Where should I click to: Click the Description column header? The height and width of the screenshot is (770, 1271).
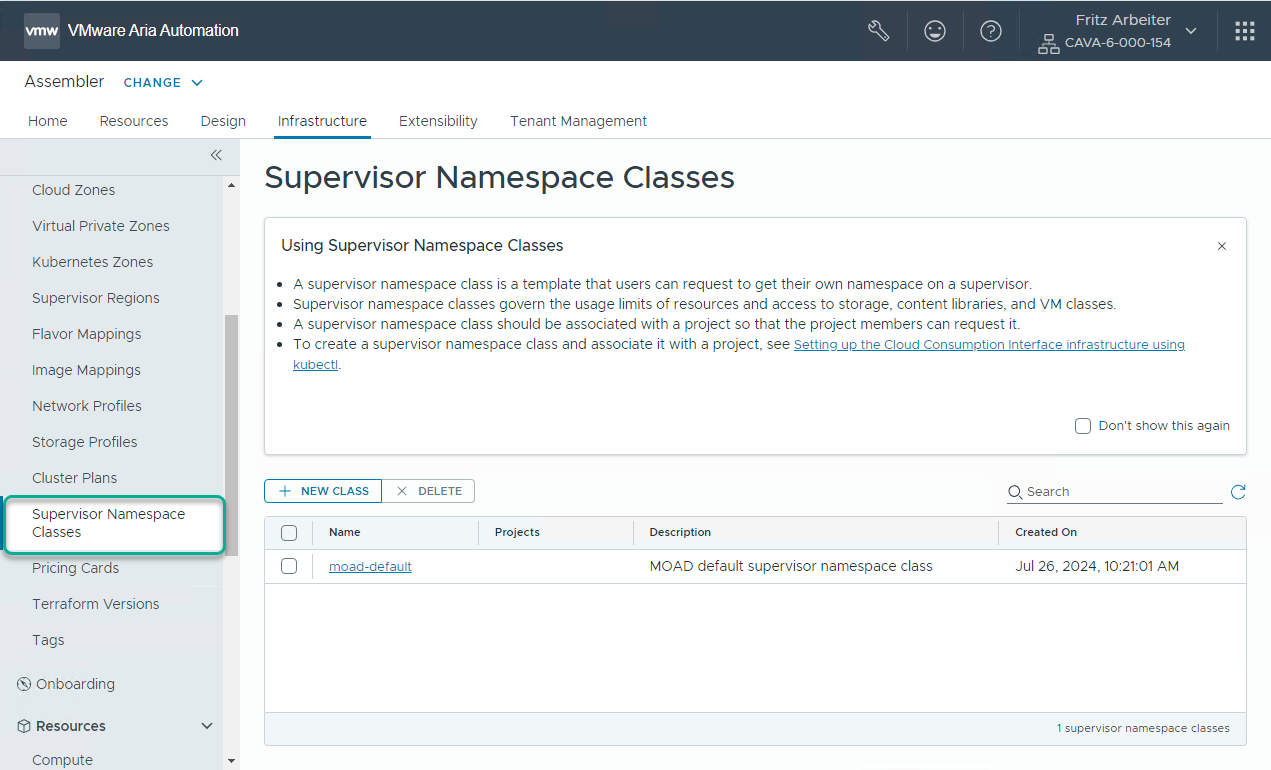click(680, 532)
